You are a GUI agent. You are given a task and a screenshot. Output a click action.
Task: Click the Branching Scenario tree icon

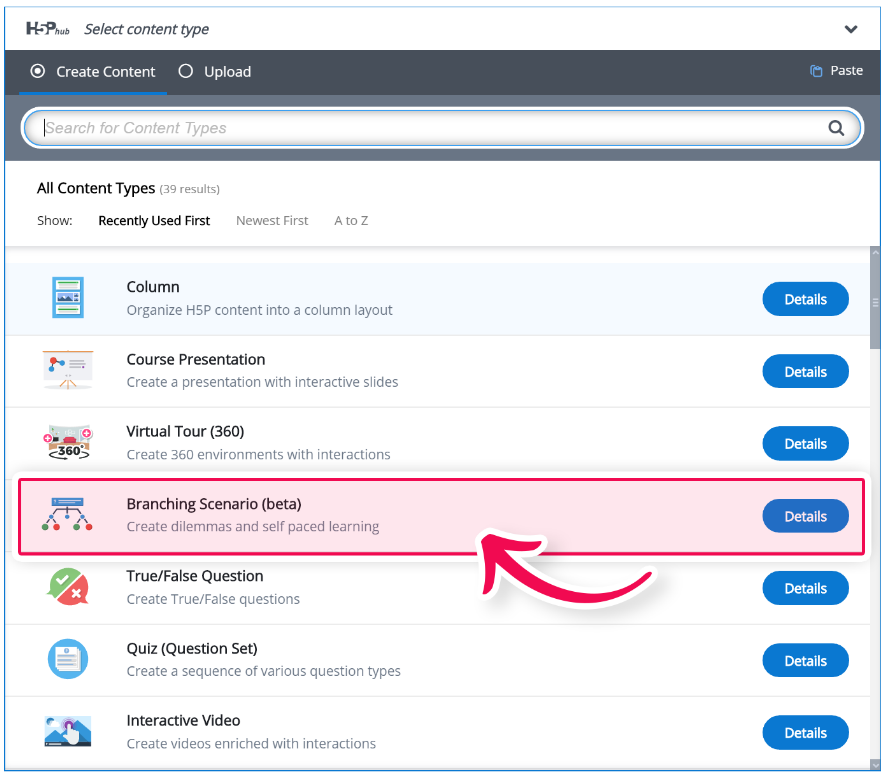67,514
